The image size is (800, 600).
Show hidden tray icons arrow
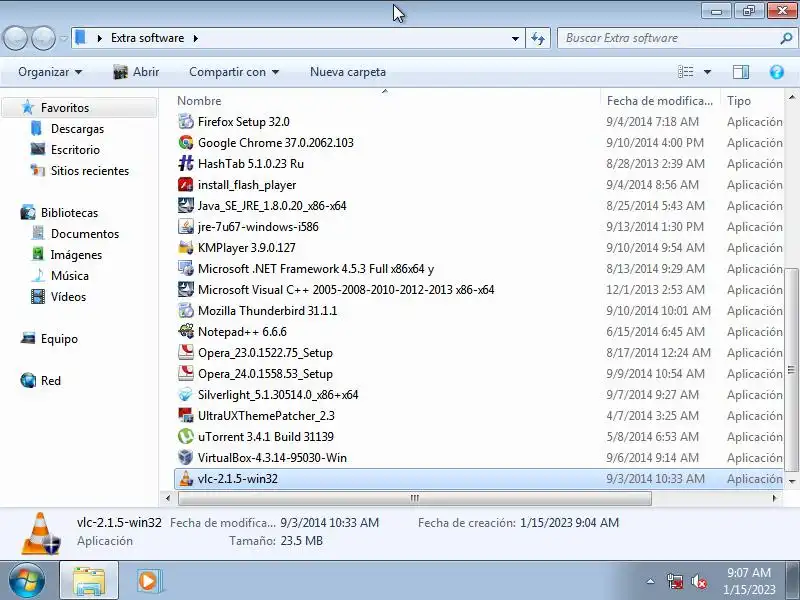tap(651, 581)
